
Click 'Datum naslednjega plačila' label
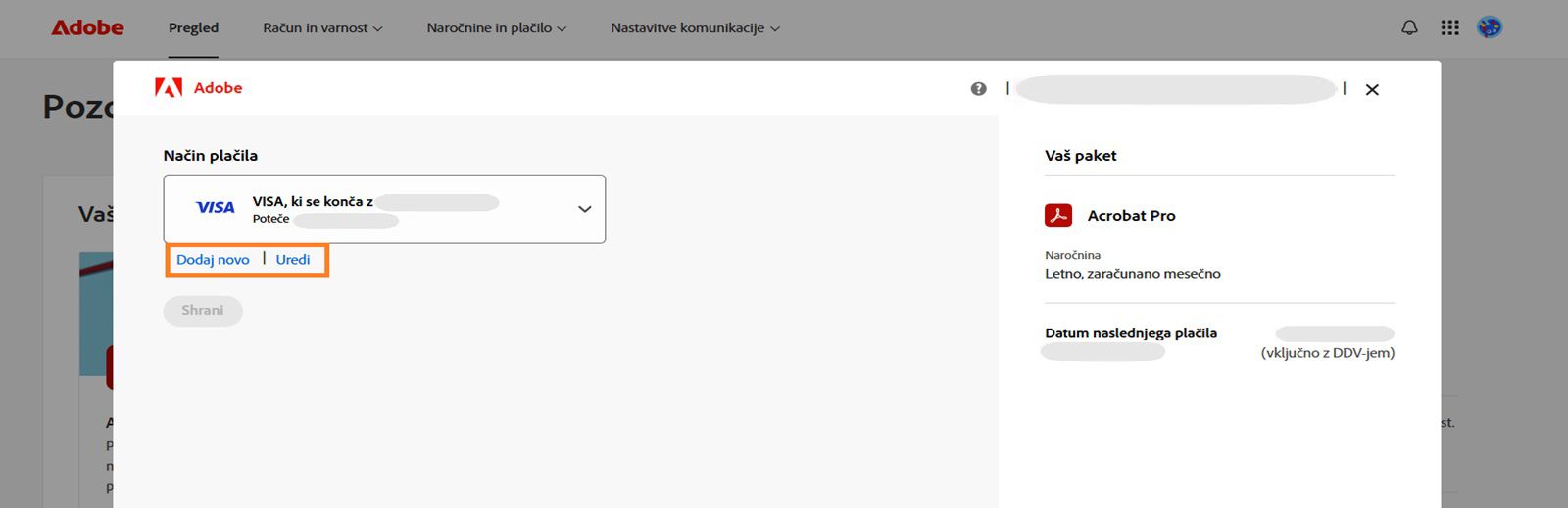(x=1131, y=333)
